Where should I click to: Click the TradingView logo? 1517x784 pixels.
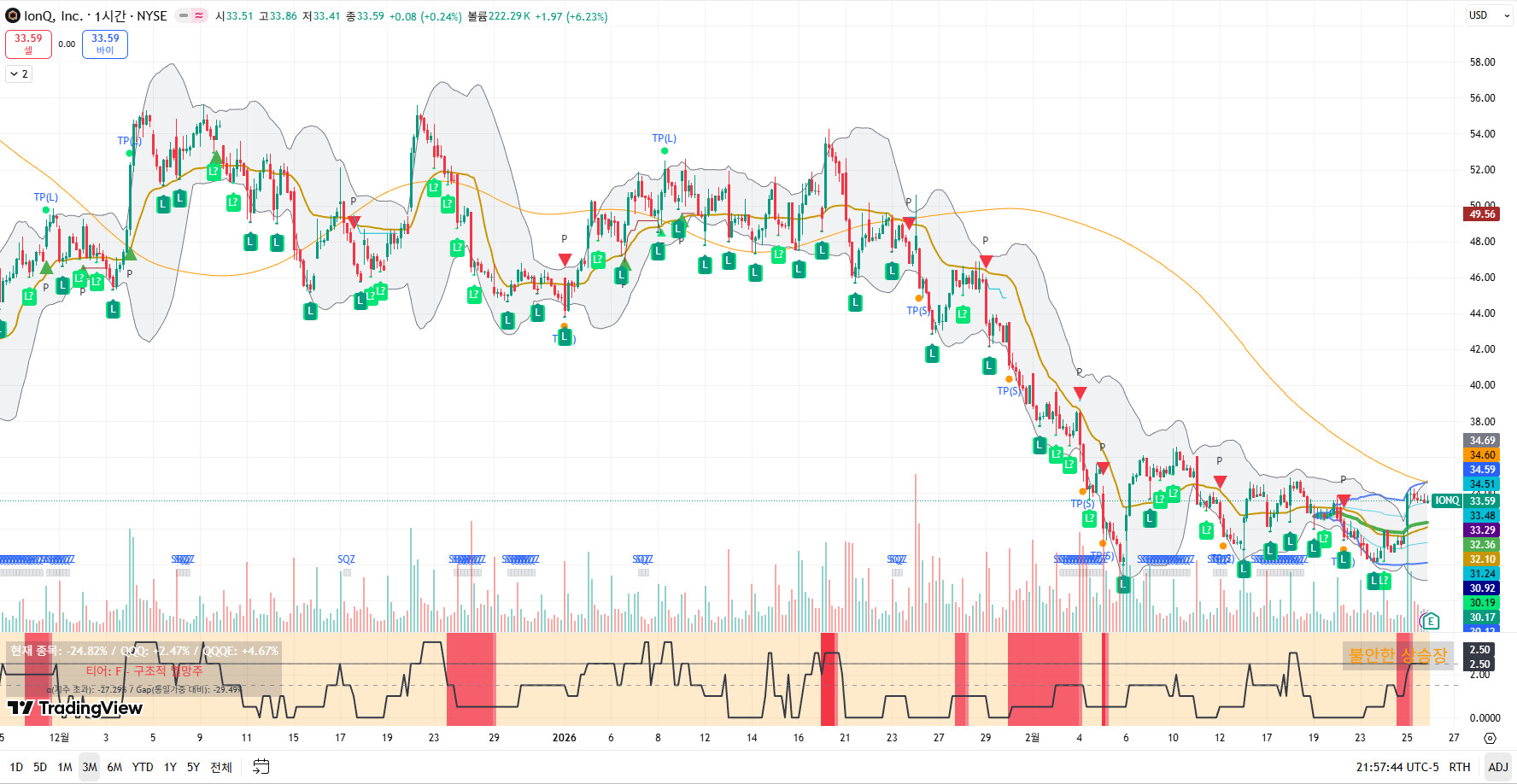click(x=75, y=708)
